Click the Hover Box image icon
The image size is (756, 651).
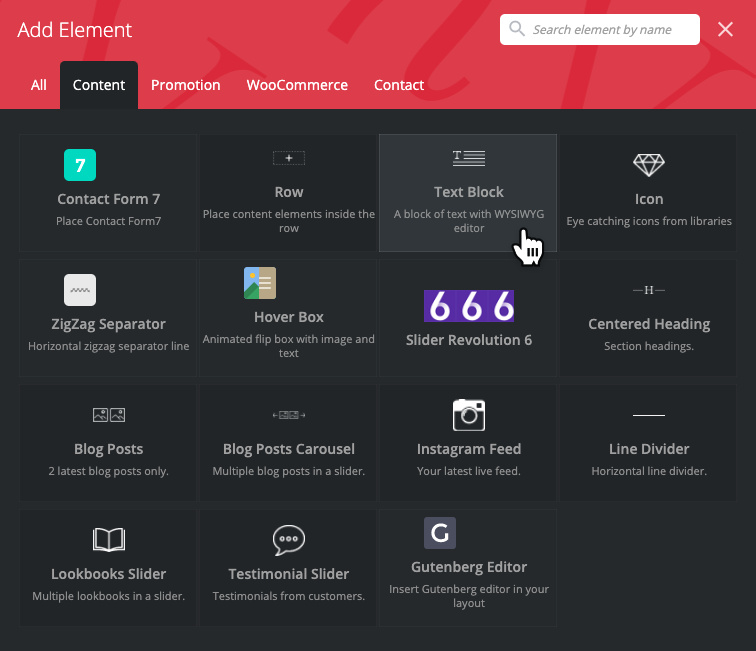coord(260,283)
